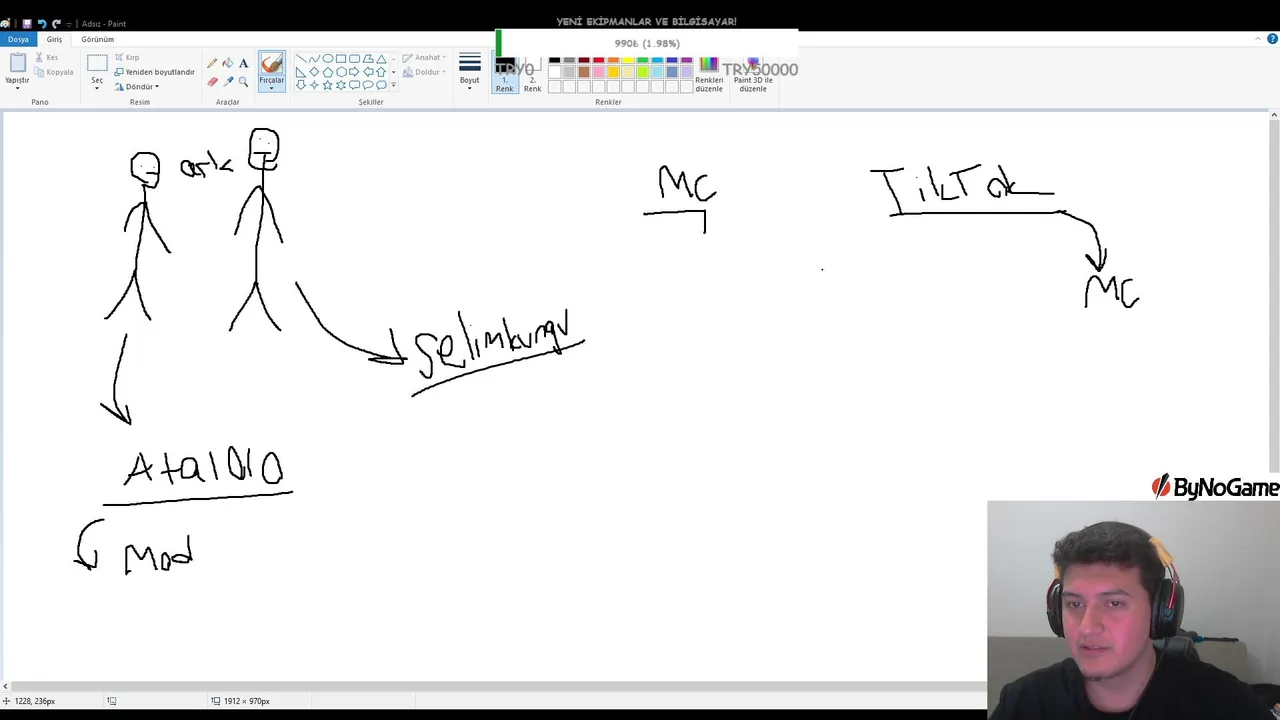Click the Kırp crop button
Image resolution: width=1280 pixels, height=720 pixels.
pos(127,58)
